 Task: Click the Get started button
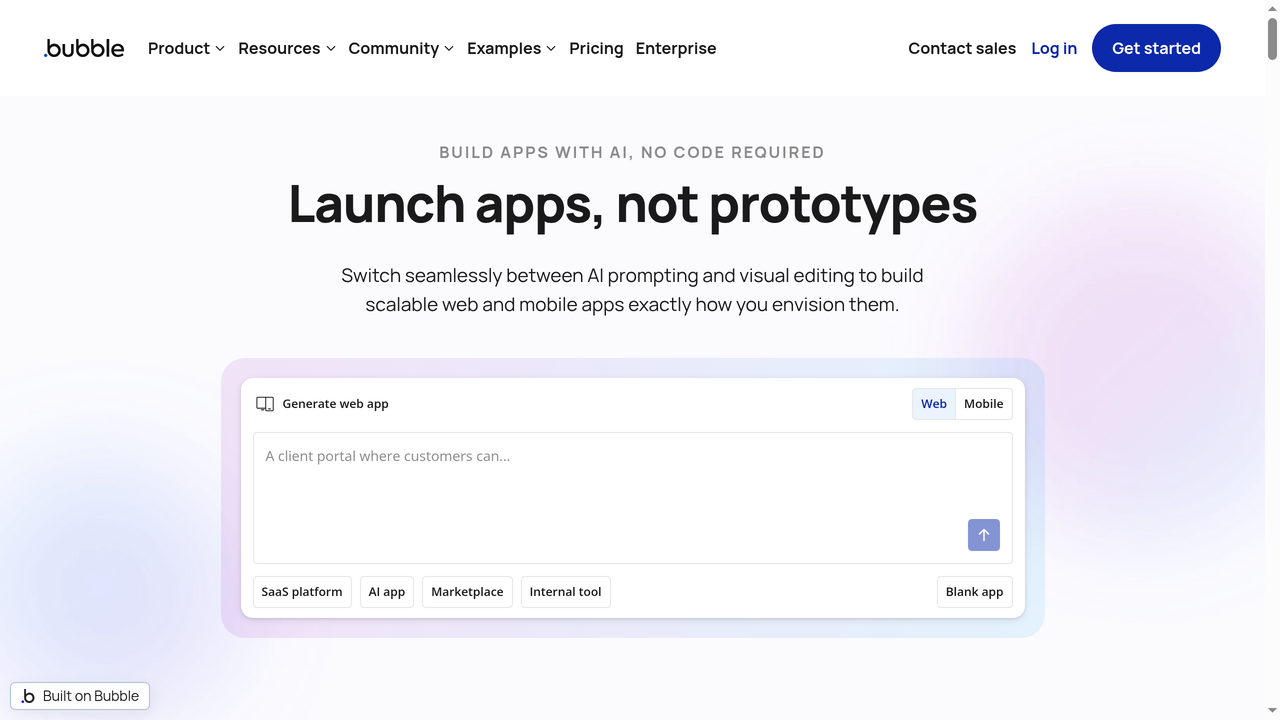(1156, 48)
